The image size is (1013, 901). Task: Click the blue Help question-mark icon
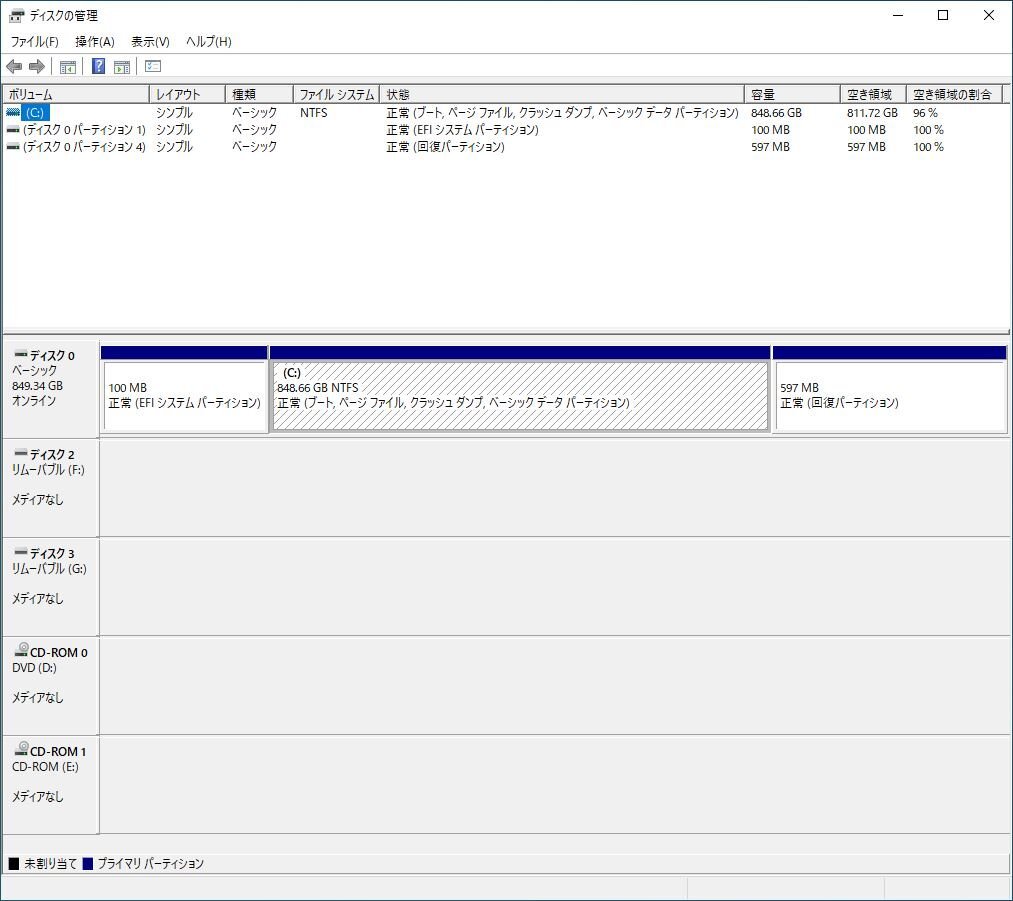(98, 66)
